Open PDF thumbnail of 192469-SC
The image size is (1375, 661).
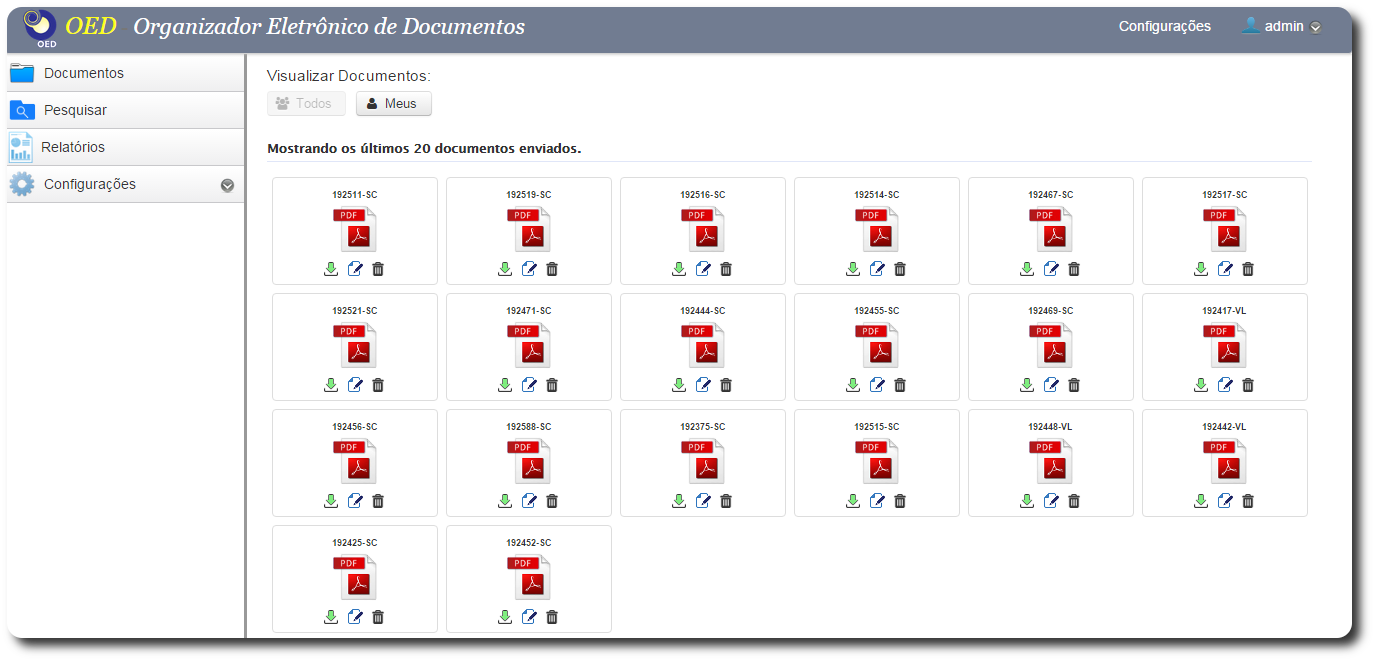click(1051, 345)
